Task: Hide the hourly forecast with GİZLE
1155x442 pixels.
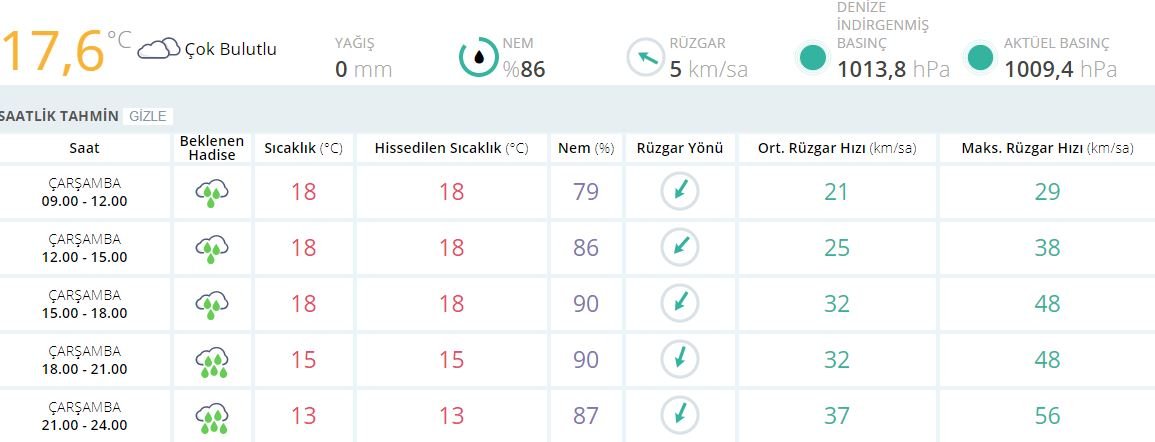Action: 150,116
